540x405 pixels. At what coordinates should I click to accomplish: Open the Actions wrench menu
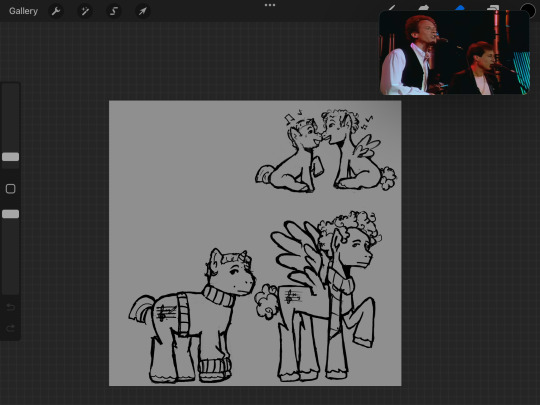point(56,11)
